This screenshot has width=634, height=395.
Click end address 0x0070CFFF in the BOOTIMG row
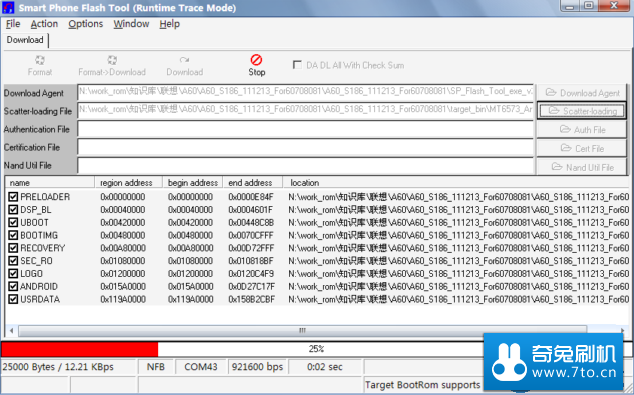click(x=251, y=235)
